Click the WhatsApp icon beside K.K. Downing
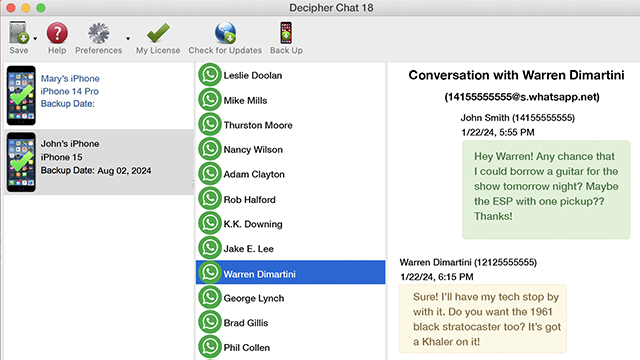This screenshot has height=360, width=640. (210, 223)
